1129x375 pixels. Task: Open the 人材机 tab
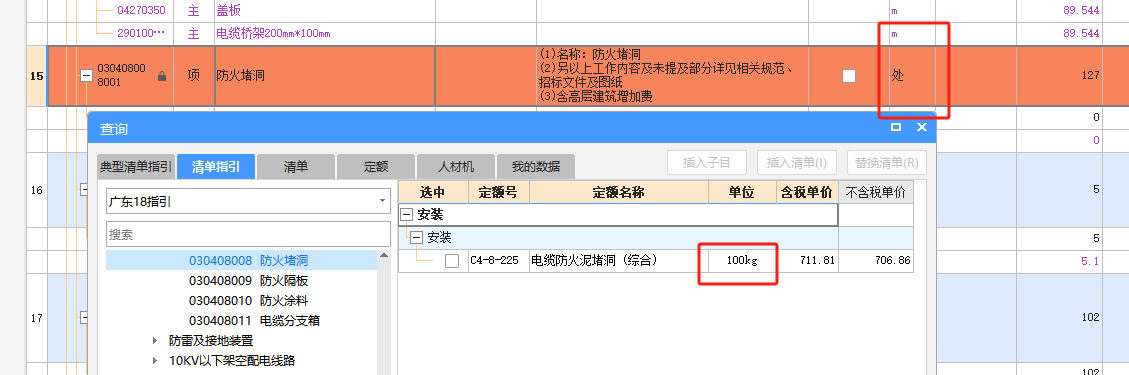tap(456, 167)
